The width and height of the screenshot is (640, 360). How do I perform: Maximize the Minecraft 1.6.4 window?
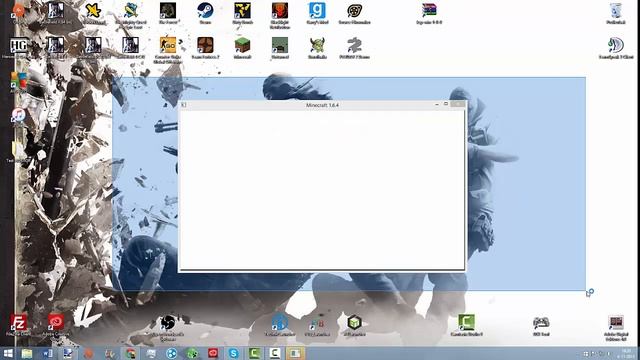446,104
